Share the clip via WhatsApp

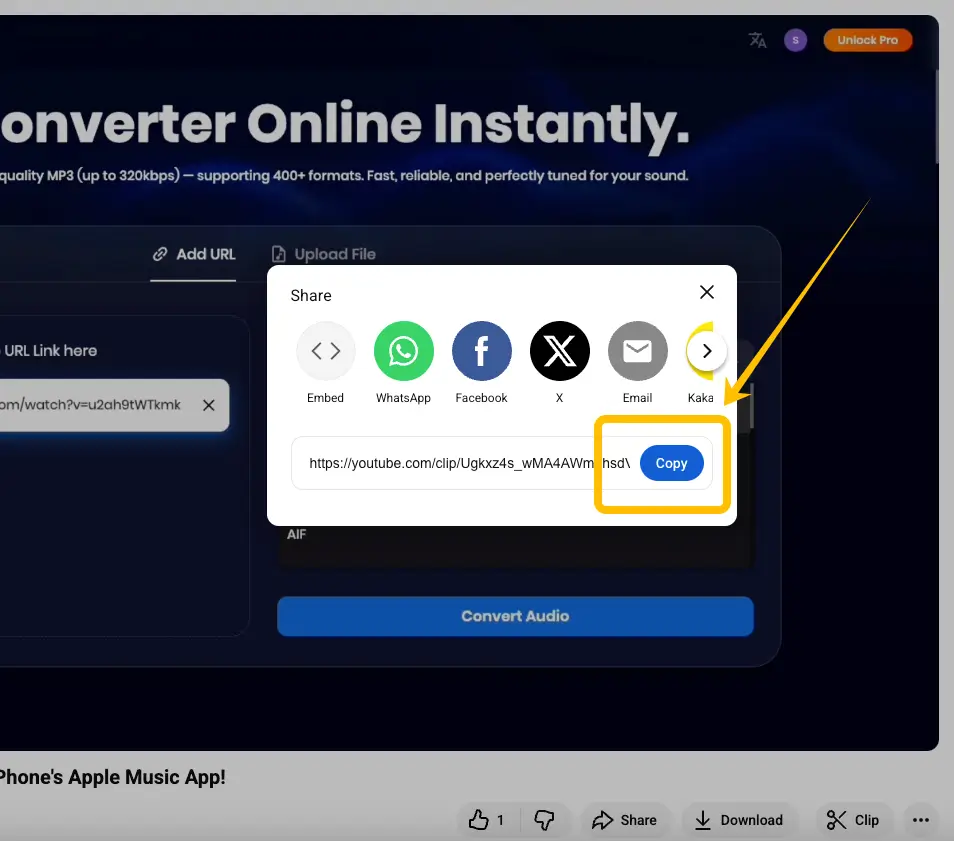click(x=403, y=351)
